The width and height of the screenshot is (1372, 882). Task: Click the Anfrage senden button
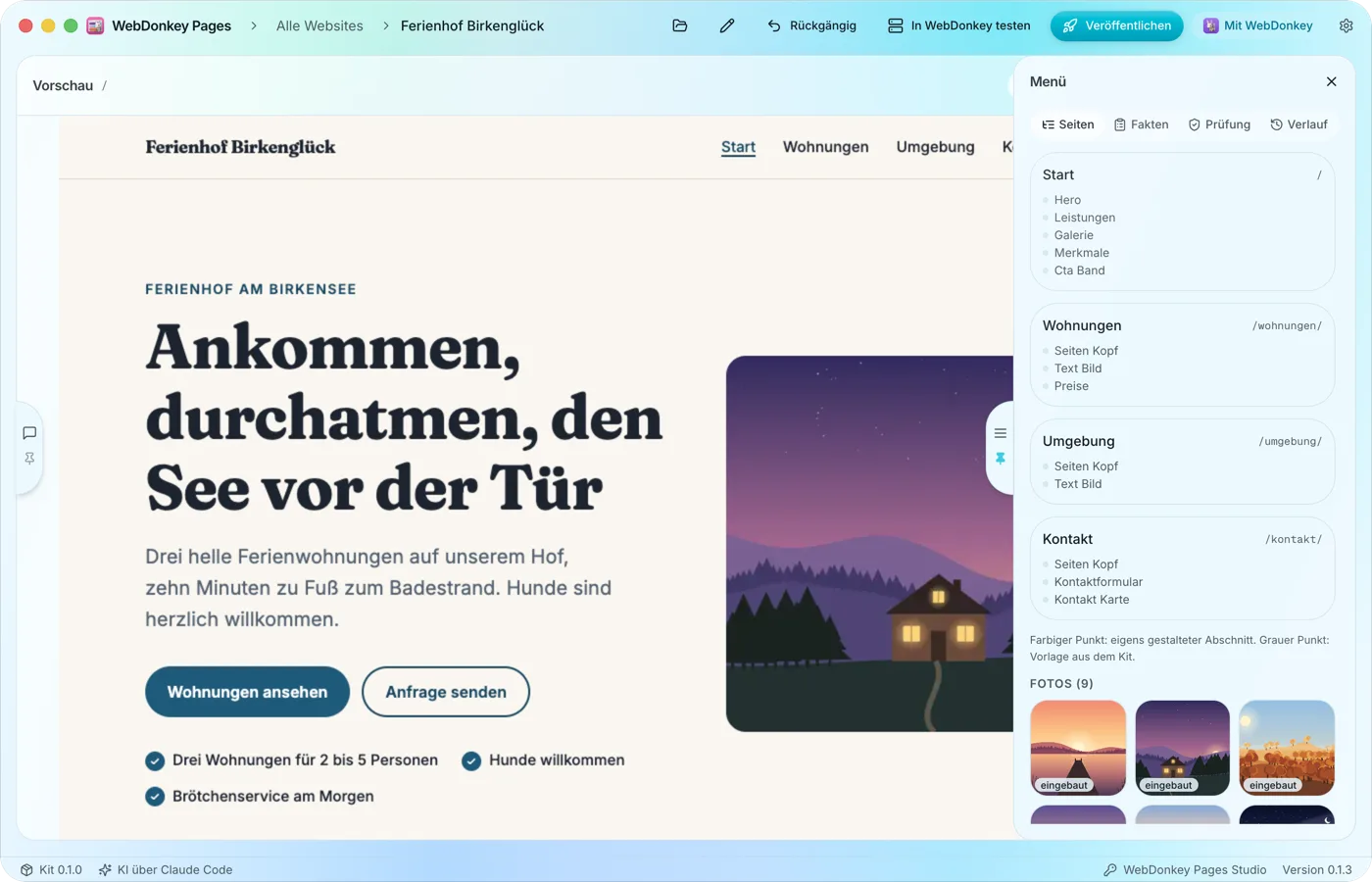(446, 692)
